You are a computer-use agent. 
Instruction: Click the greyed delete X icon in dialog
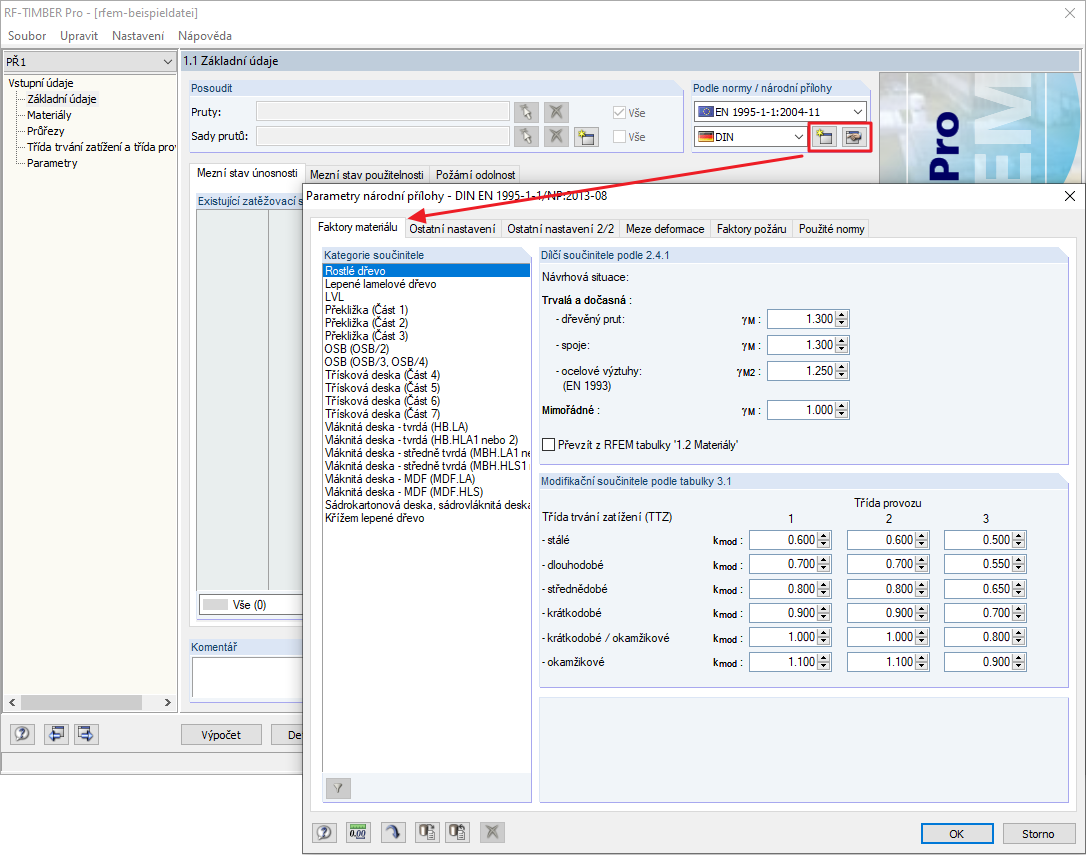coord(492,832)
